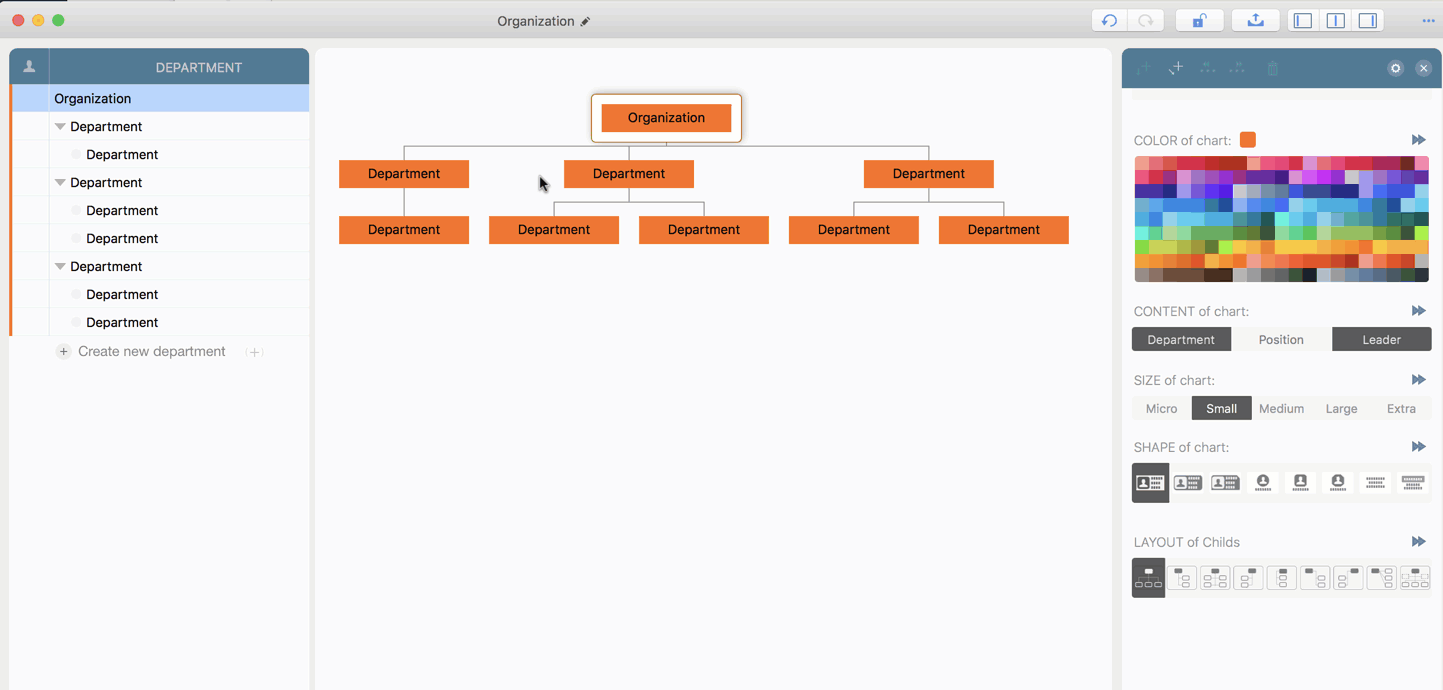
Task: Click the Organization root box in chart
Action: (666, 118)
